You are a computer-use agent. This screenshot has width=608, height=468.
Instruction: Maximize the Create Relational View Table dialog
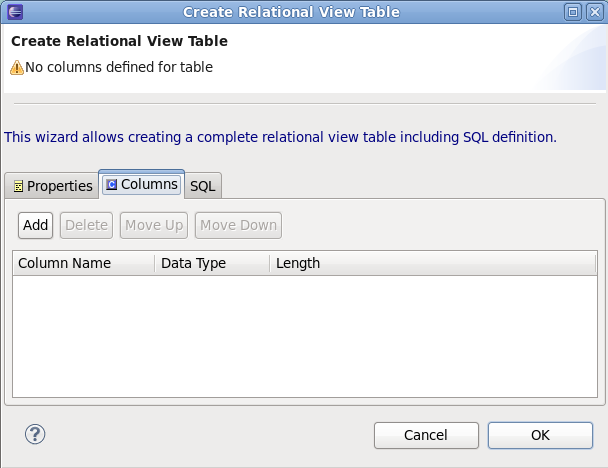[x=573, y=12]
